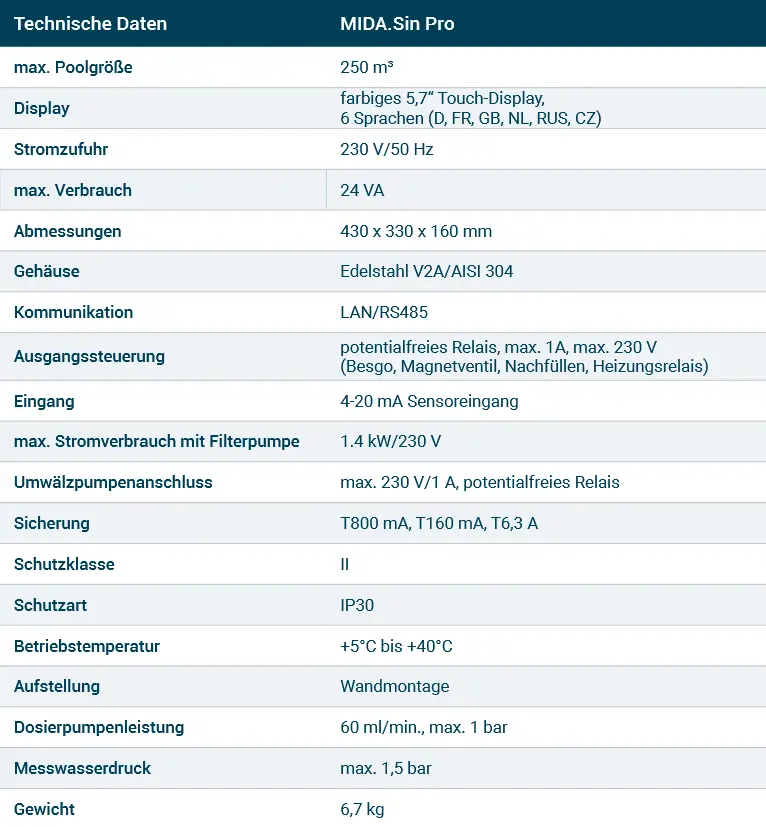766x827 pixels.
Task: Click the 'Umwälzpumpenanschluss' label
Action: [113, 482]
